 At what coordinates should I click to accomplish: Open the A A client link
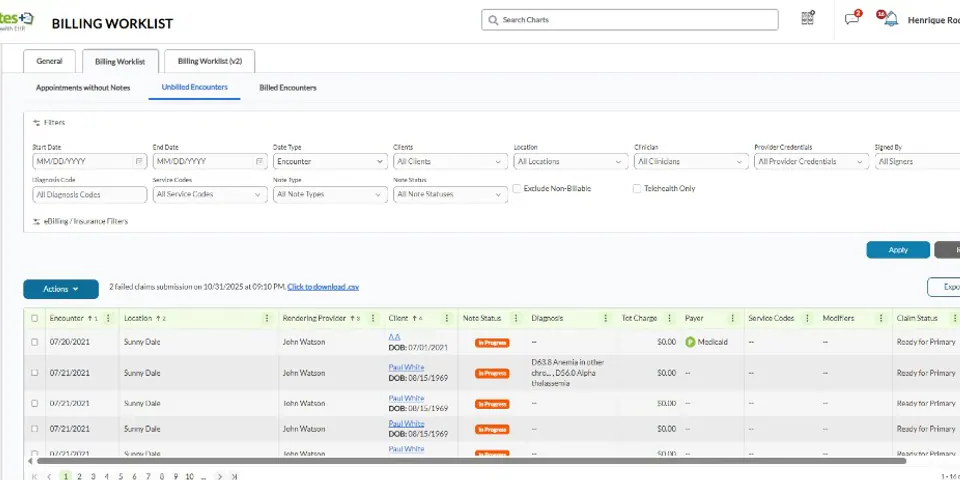(x=394, y=337)
